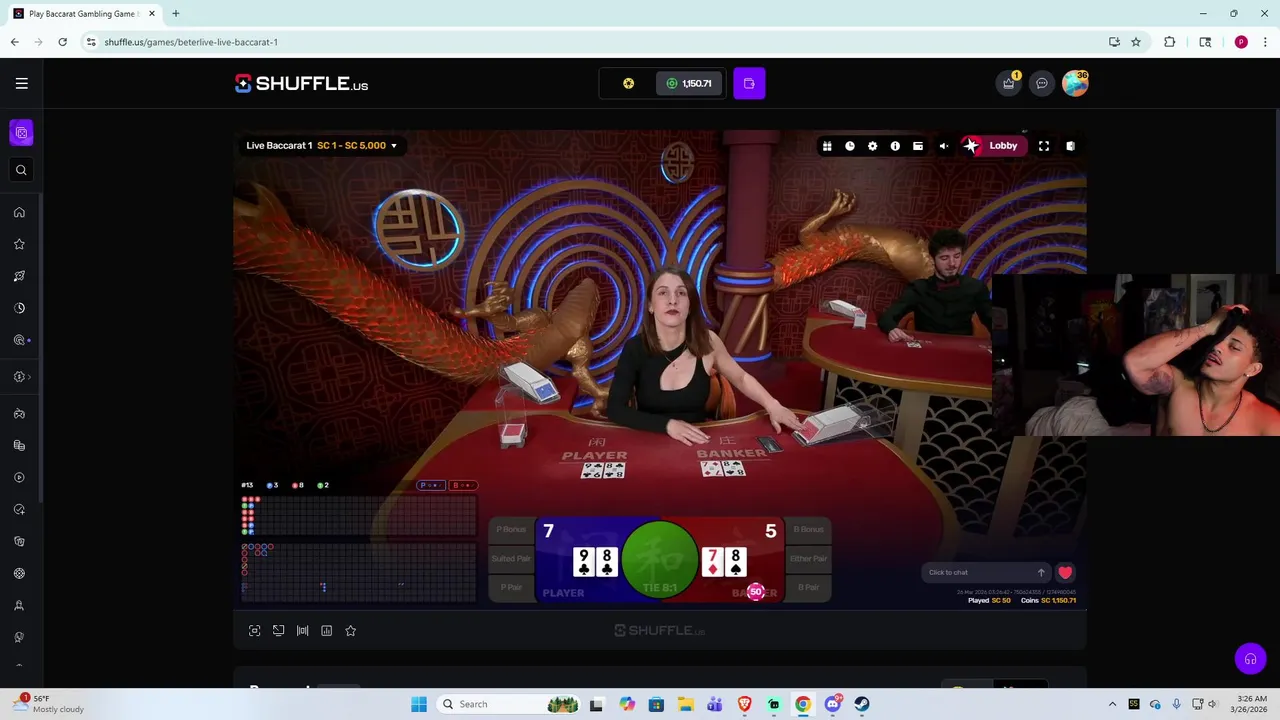Open the live stats bars icon
Viewport: 1280px width, 720px height.
click(302, 631)
